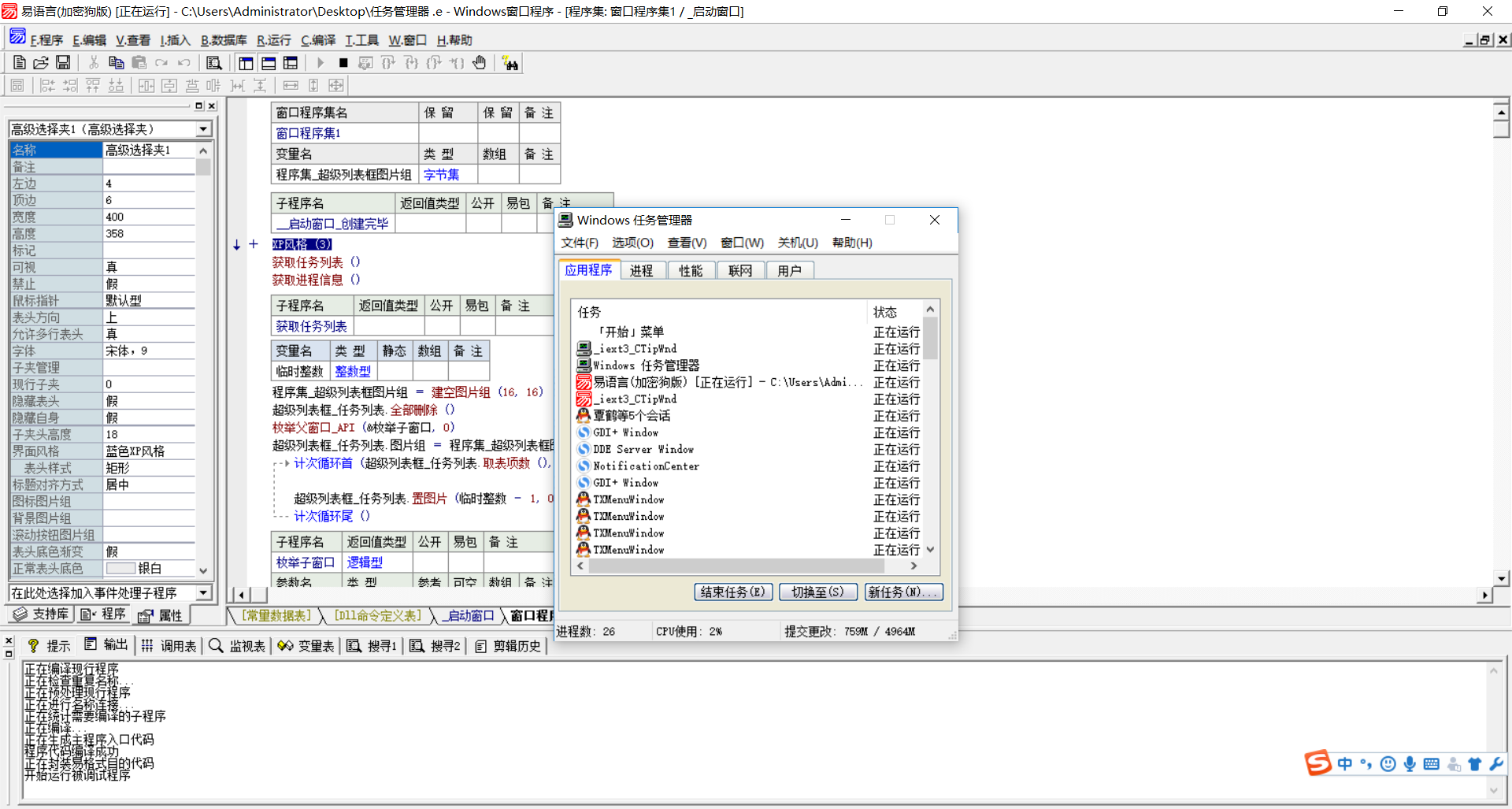Click the emoji smiley in Sogou bar
The image size is (1512, 809).
tap(1388, 763)
